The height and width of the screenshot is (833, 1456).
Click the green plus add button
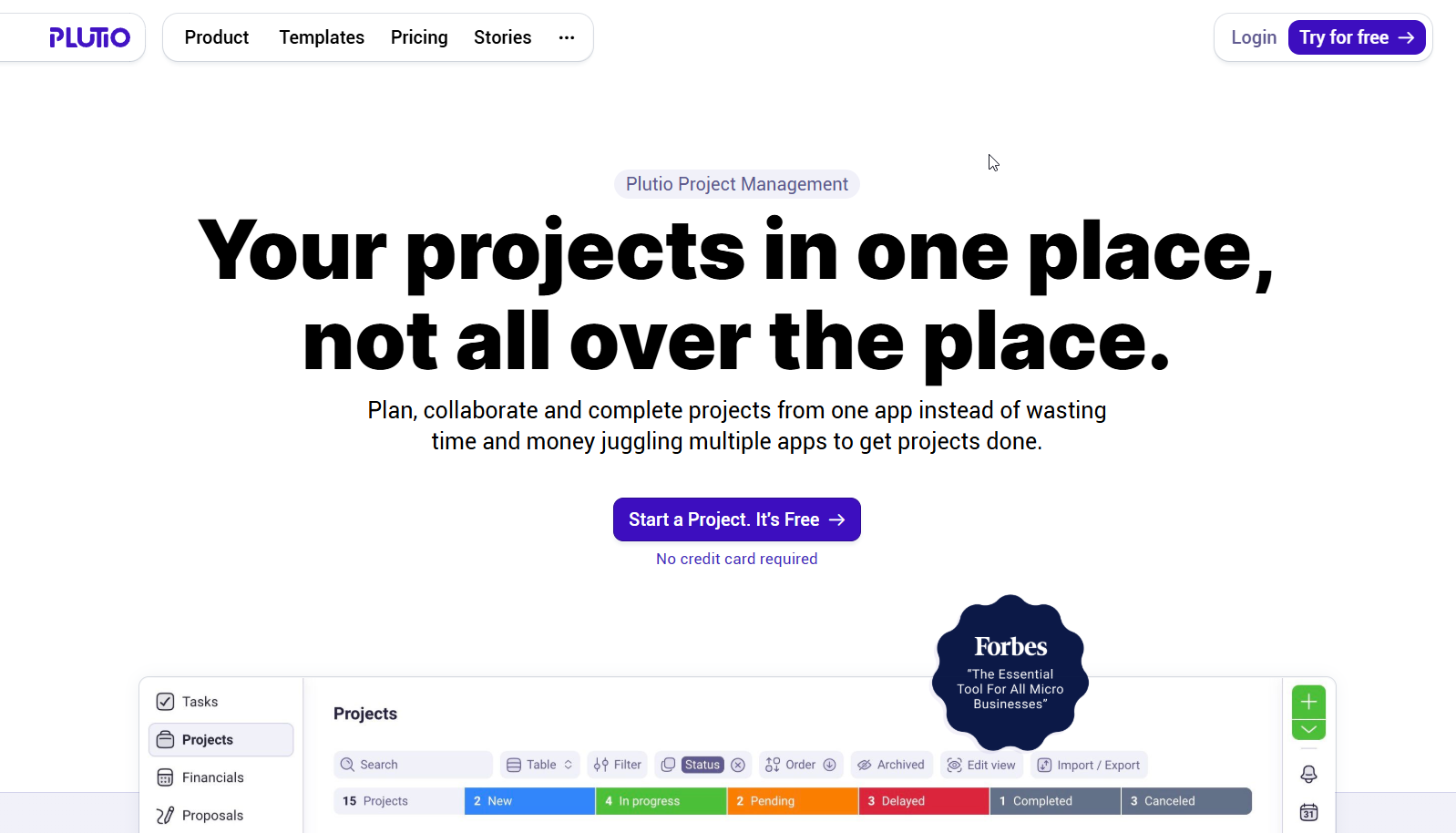(x=1308, y=702)
